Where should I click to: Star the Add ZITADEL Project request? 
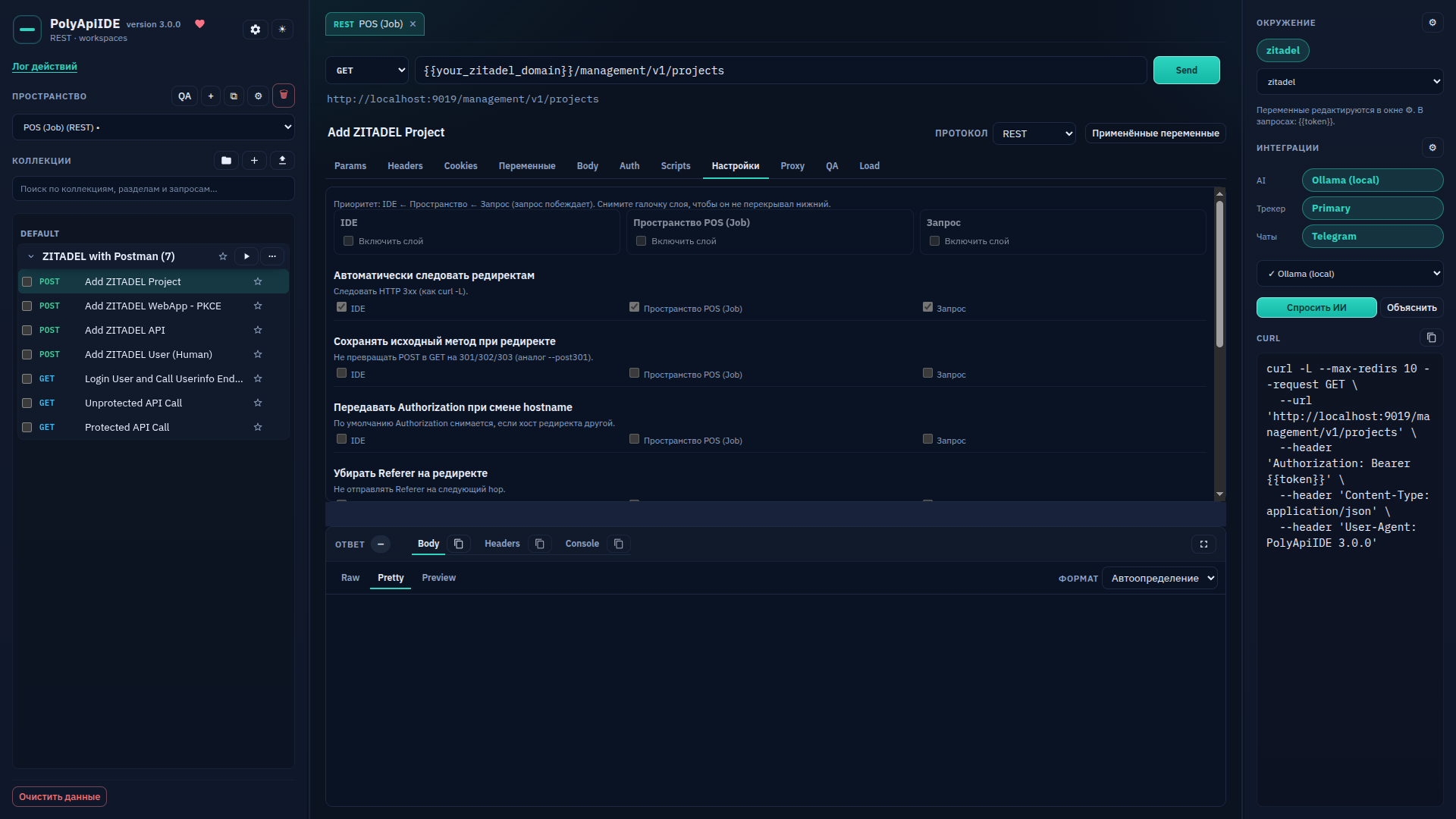point(258,281)
